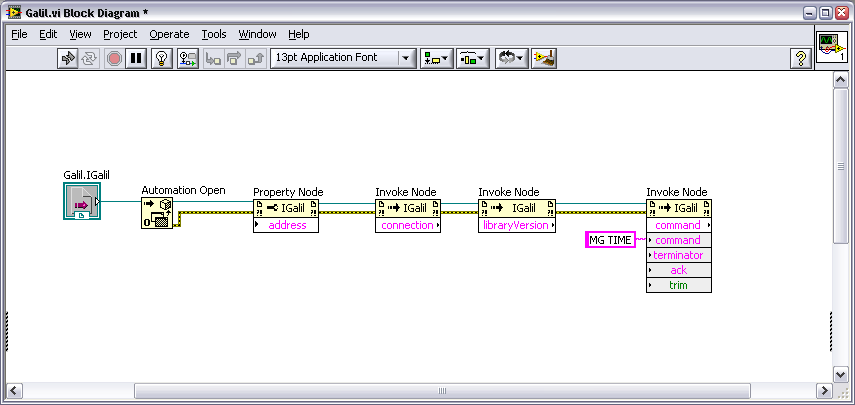Click vertical scrollbar up arrow
Image resolution: width=855 pixels, height=405 pixels.
coord(840,80)
